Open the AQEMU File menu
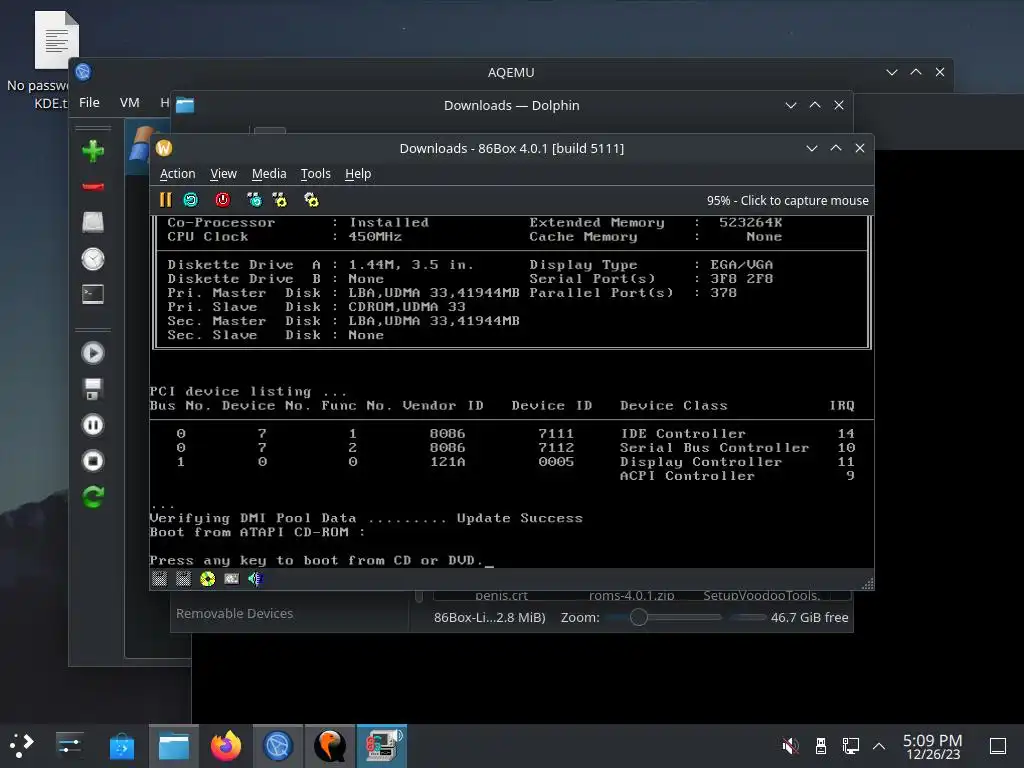Image resolution: width=1024 pixels, height=768 pixels. click(89, 103)
